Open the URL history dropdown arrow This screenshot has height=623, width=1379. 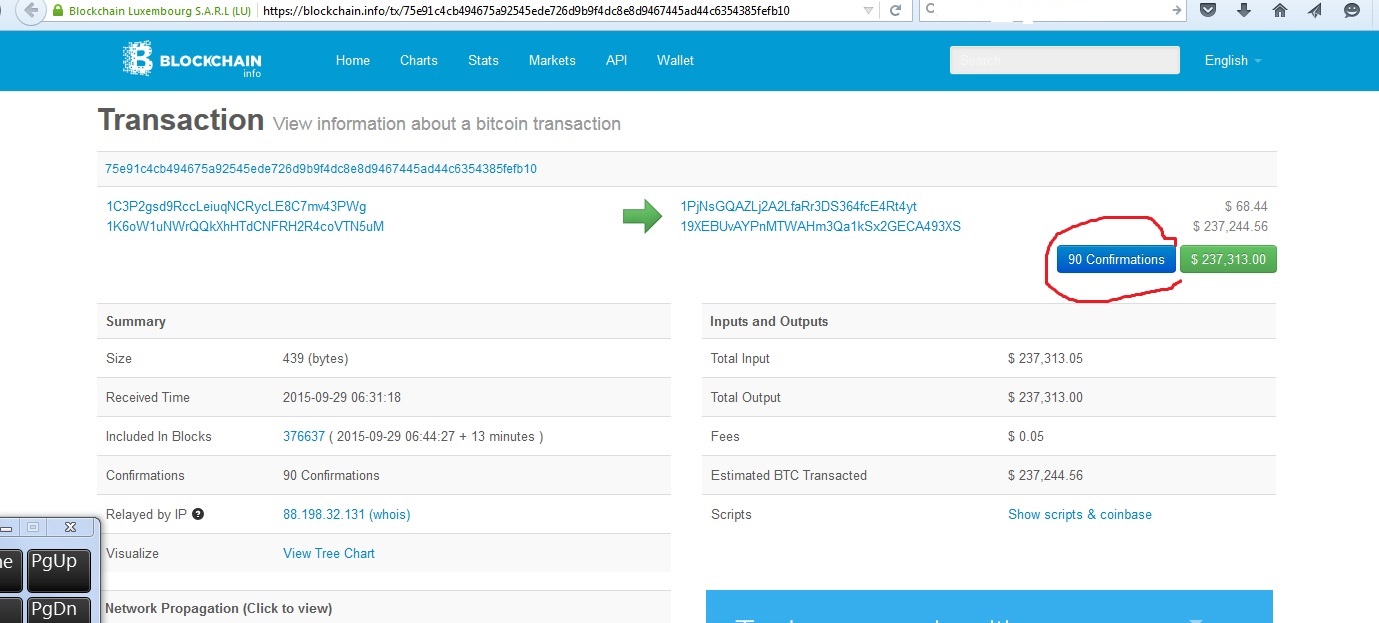pos(867,11)
